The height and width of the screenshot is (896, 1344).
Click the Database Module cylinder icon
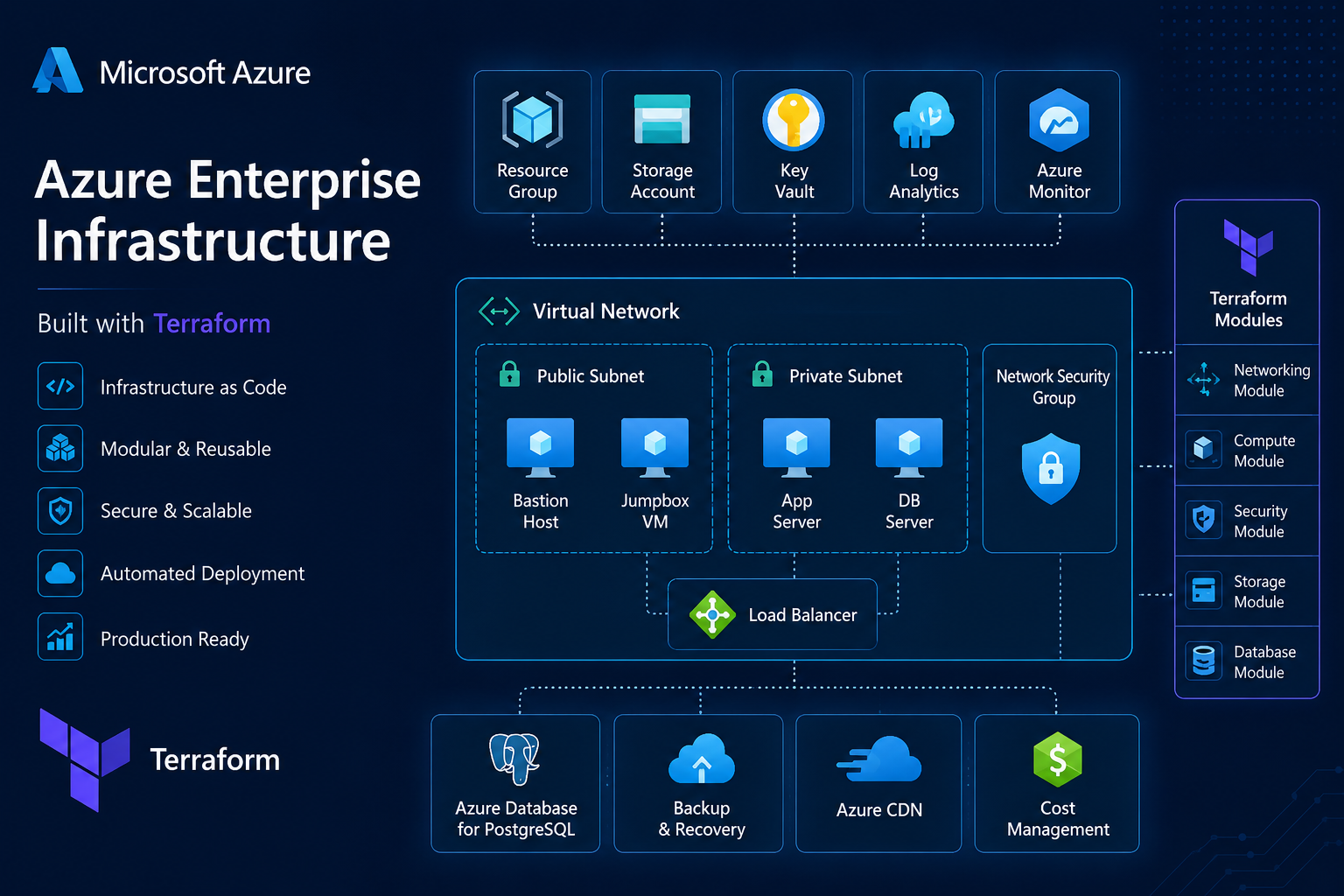tap(1204, 661)
